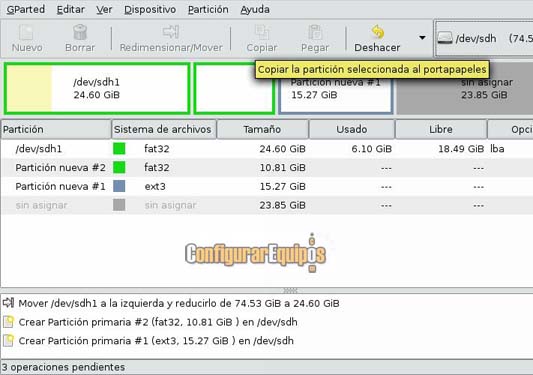The width and height of the screenshot is (533, 375).
Task: Open the Editar menu
Action: (x=71, y=10)
